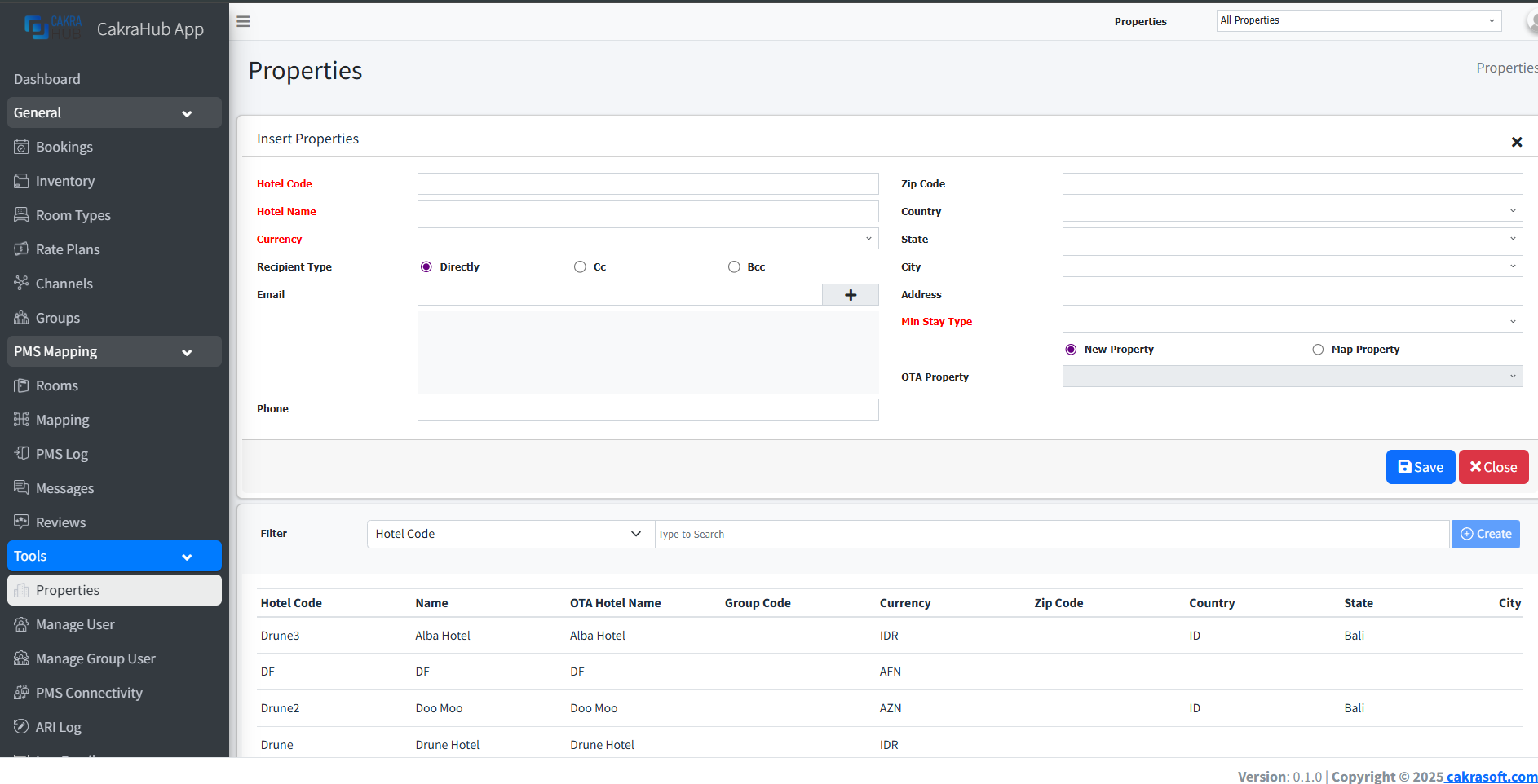Open Bookings from the sidebar

(x=64, y=147)
